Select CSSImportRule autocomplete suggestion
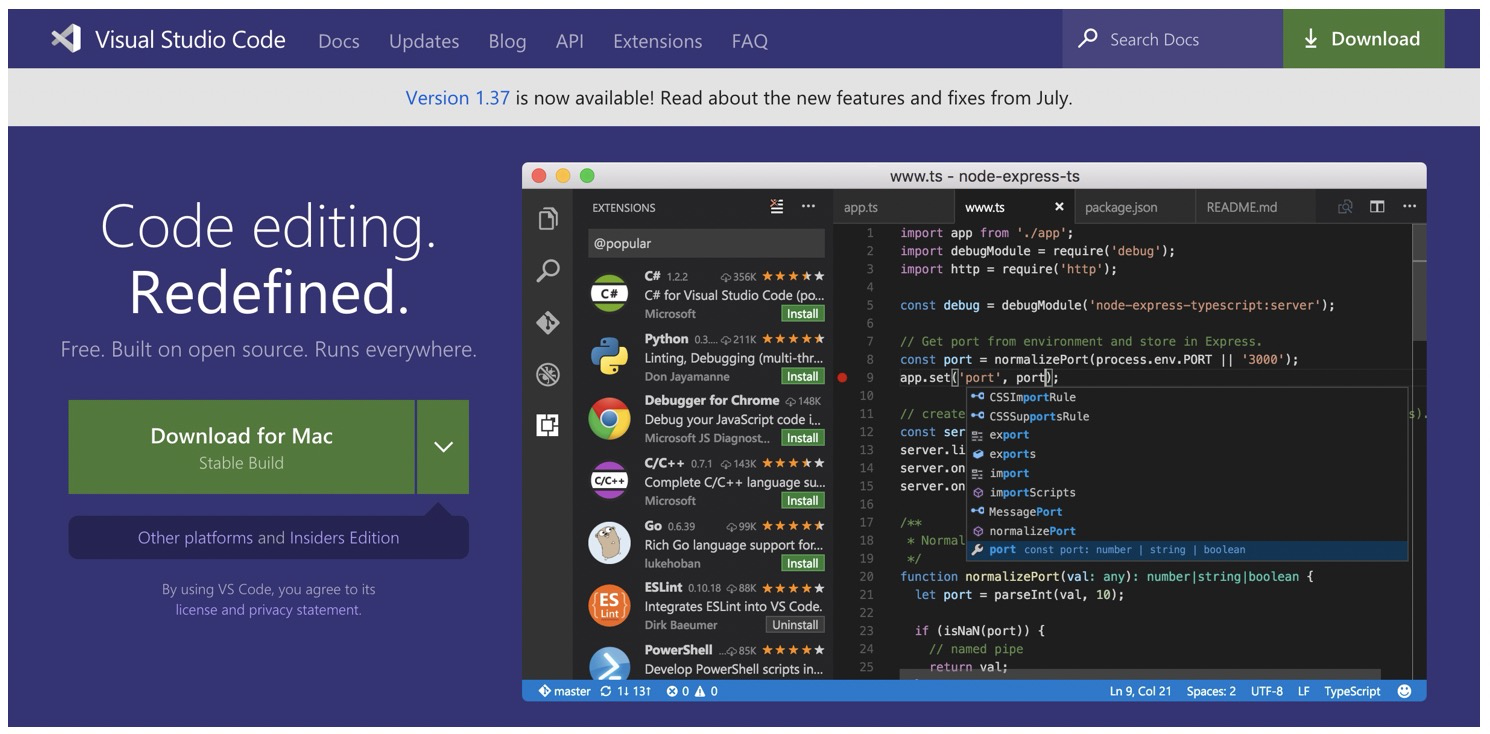Image resolution: width=1490 pixels, height=734 pixels. [x=1187, y=397]
